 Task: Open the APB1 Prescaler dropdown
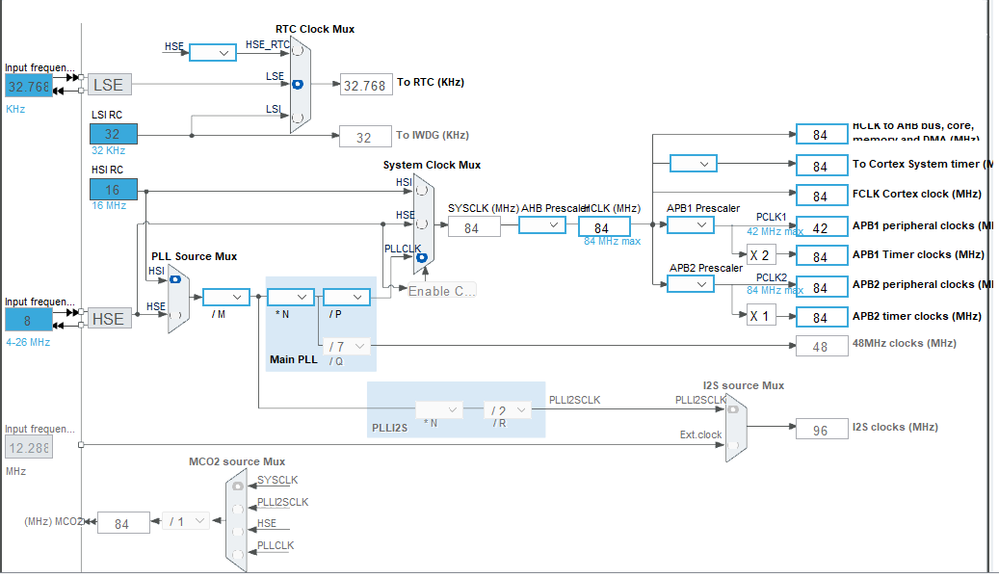(691, 225)
